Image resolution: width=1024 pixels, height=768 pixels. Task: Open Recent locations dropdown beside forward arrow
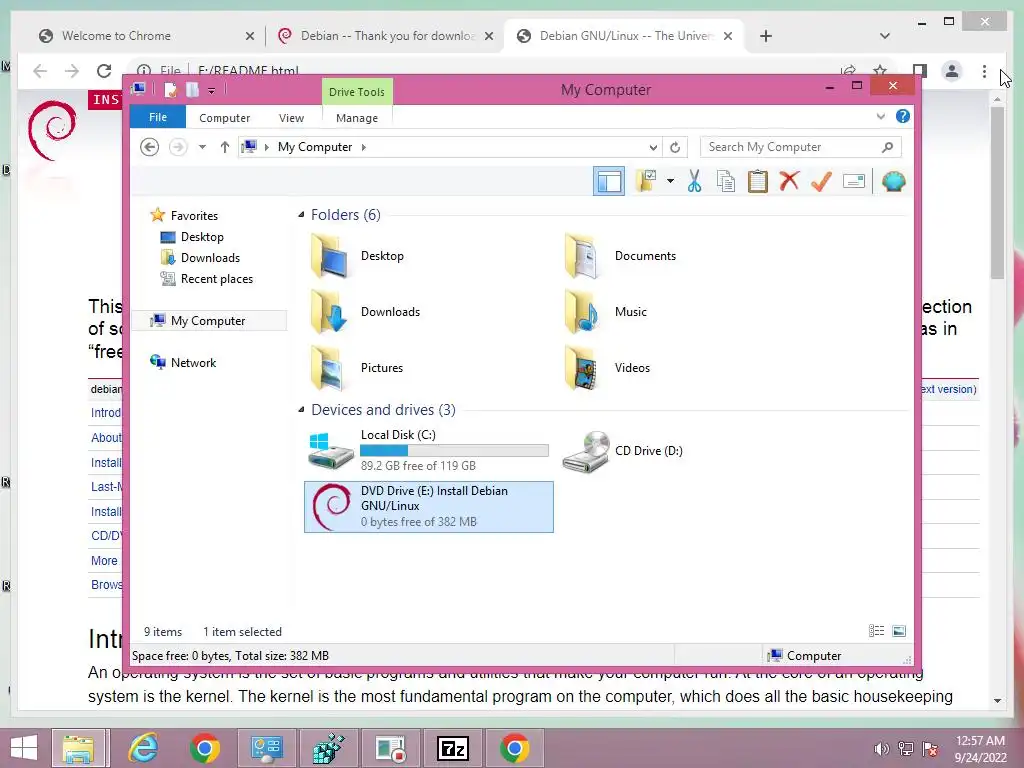tap(202, 147)
